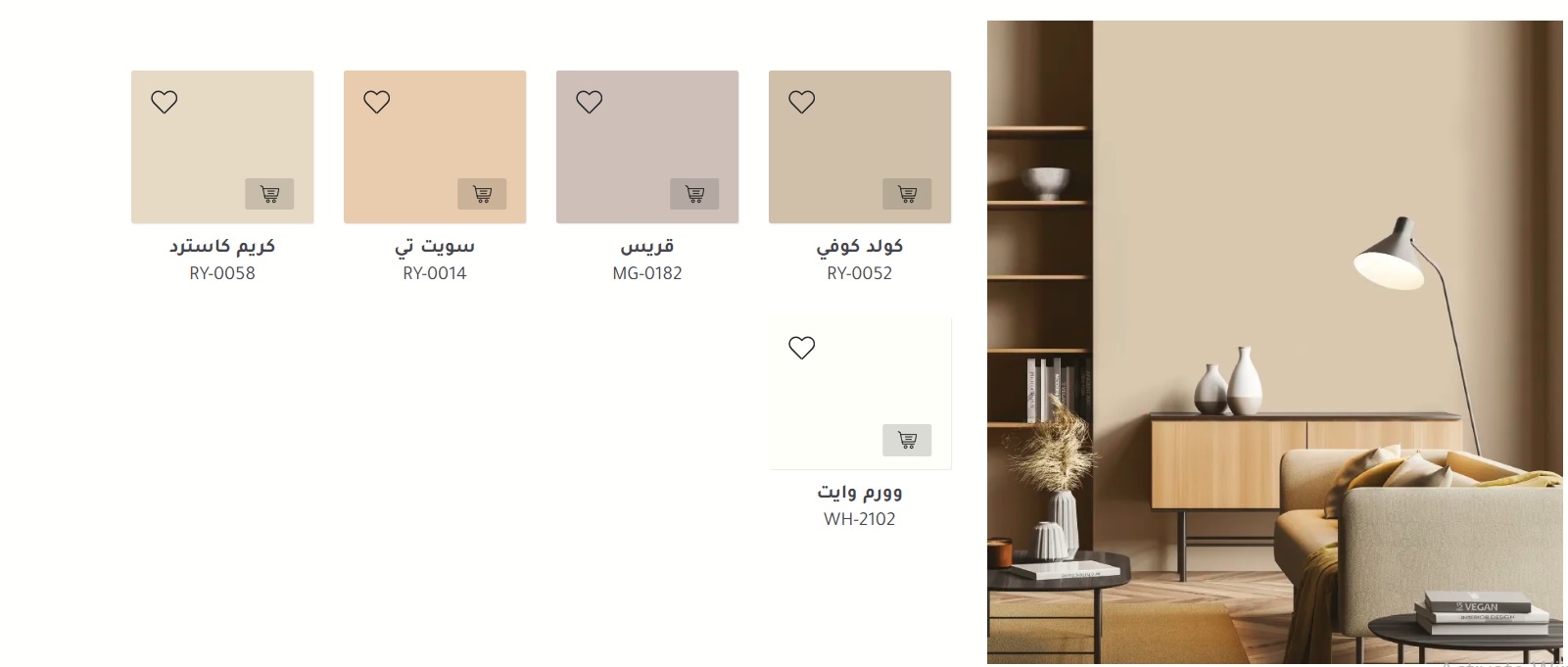Click the WH-2102 code label
This screenshot has height=667, width=1568.
coord(860,519)
